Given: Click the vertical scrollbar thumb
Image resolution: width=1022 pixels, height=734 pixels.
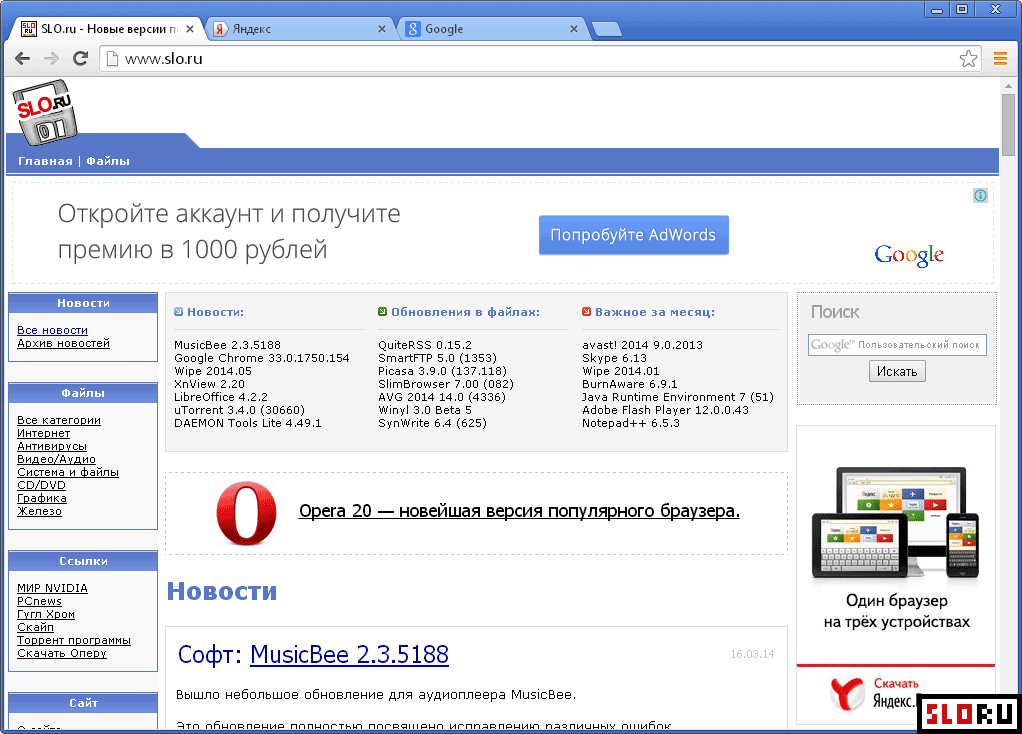Looking at the screenshot, I should (x=1008, y=125).
